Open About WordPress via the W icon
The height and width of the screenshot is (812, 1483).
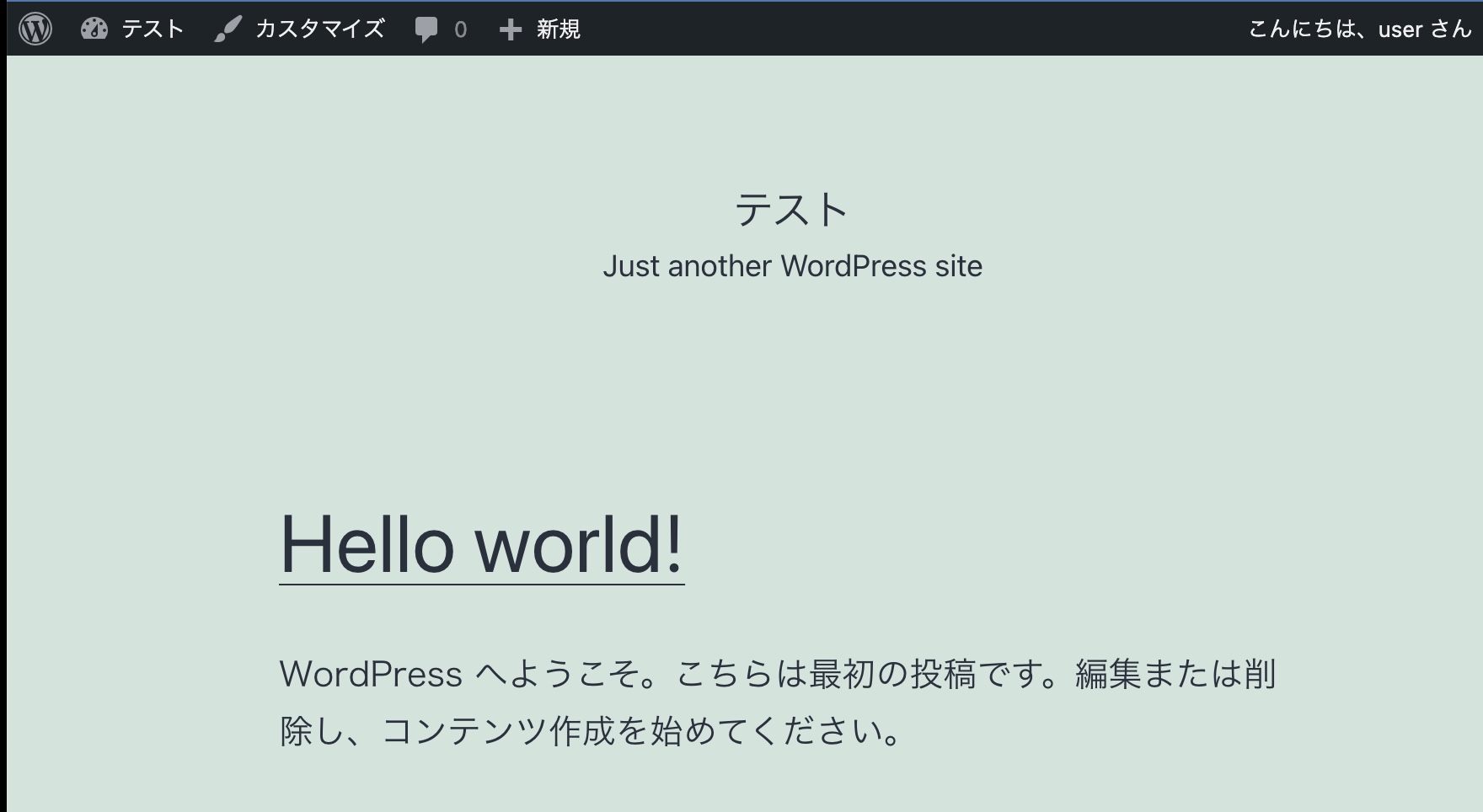click(x=35, y=29)
